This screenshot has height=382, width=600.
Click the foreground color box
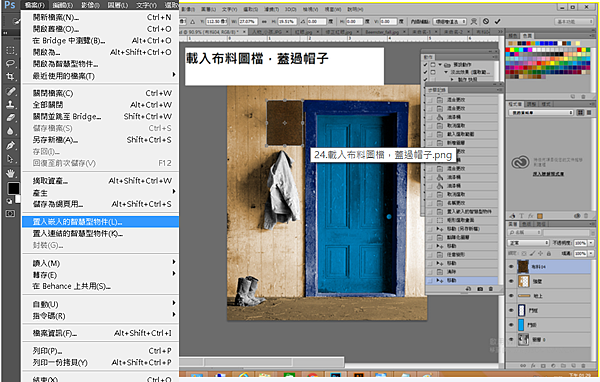pos(13,188)
